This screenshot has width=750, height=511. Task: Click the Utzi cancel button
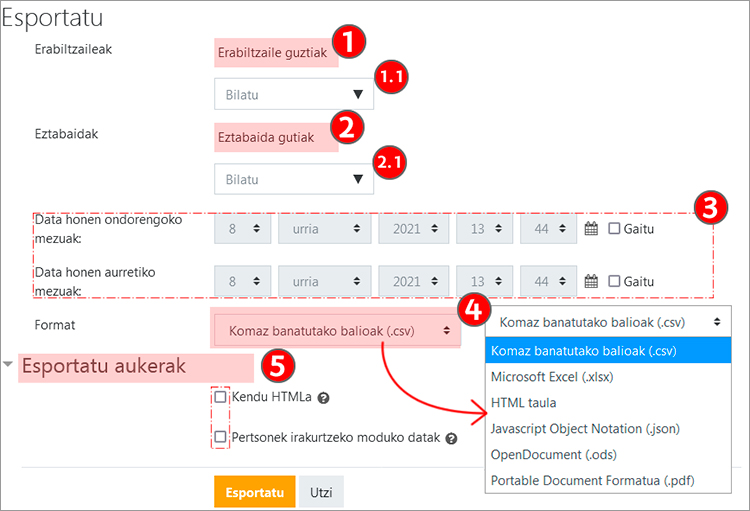coord(321,493)
